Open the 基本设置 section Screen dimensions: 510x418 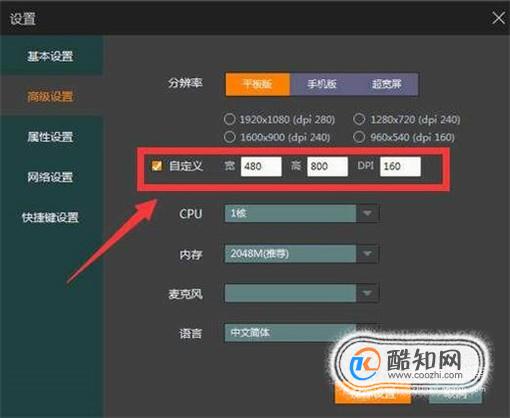coord(51,56)
